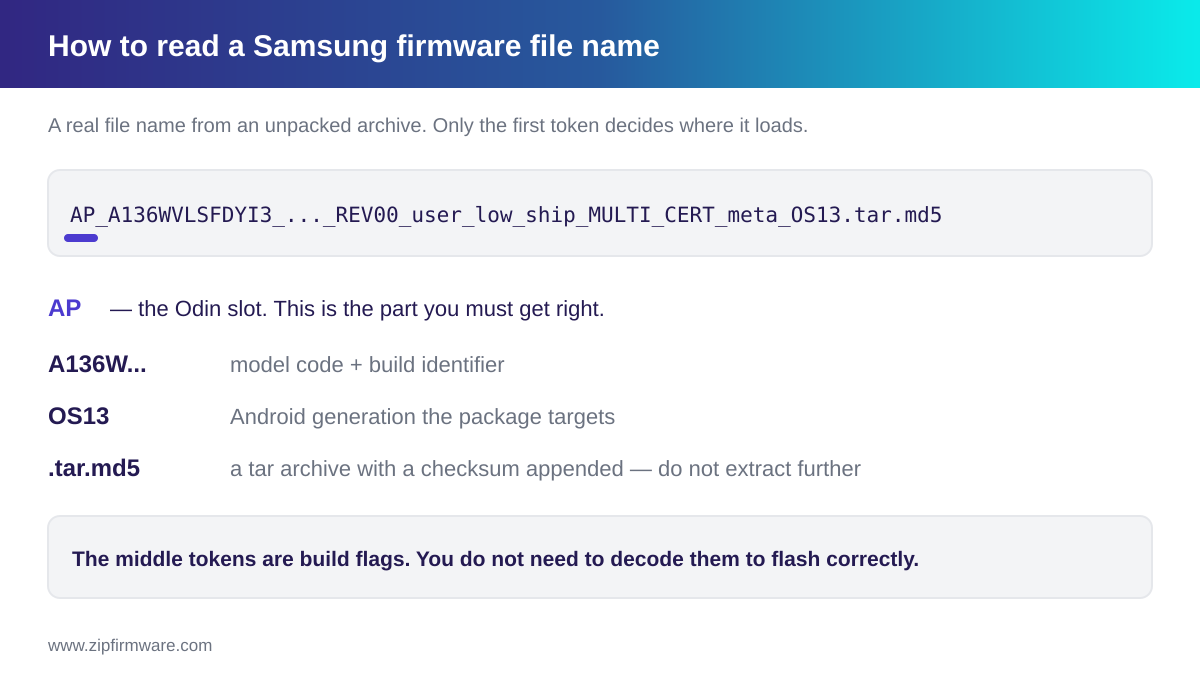Viewport: 1200px width, 675px height.
Task: Click the subtitle starting "A real file name from an unpacked archive"
Action: click(428, 125)
